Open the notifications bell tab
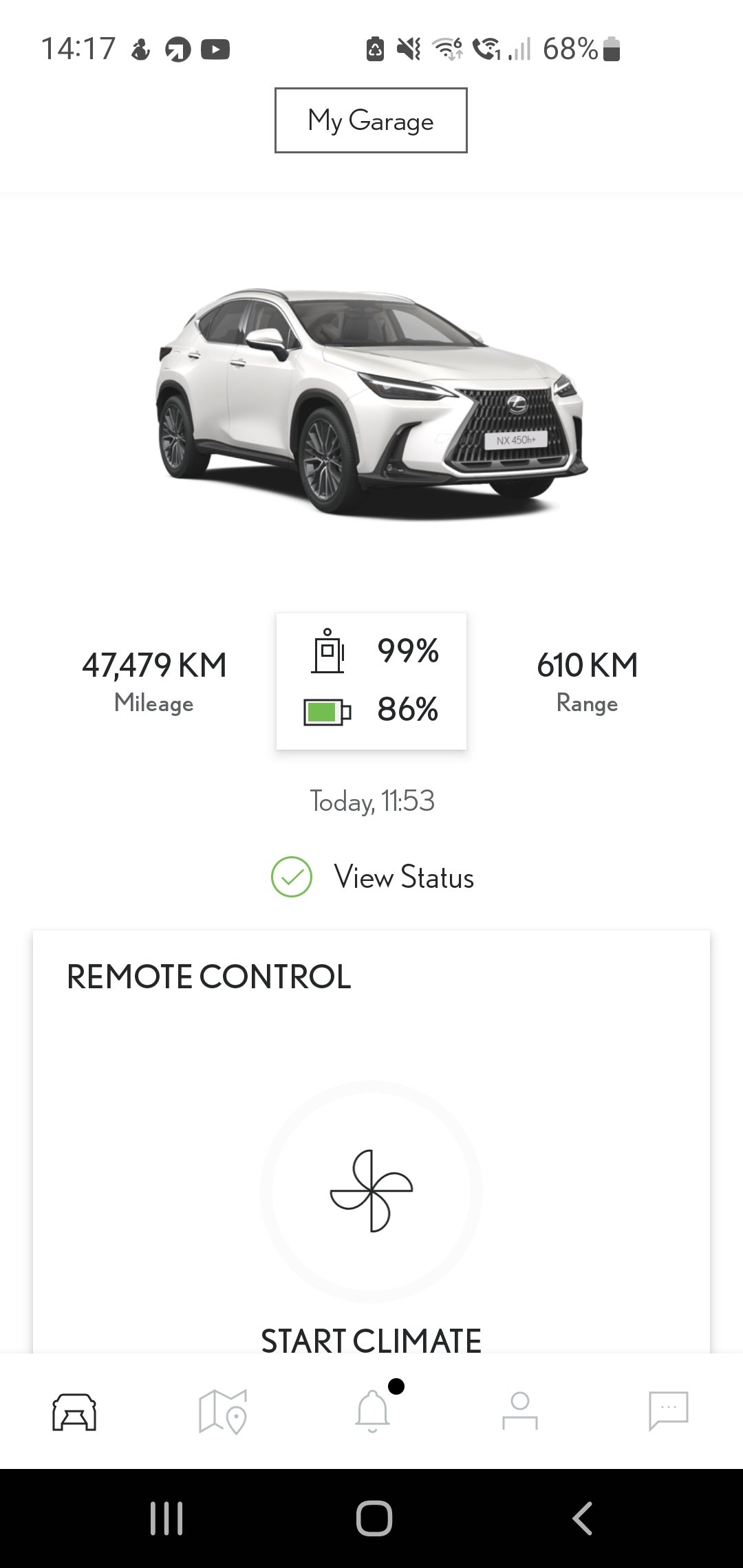Image resolution: width=743 pixels, height=1568 pixels. click(372, 1411)
